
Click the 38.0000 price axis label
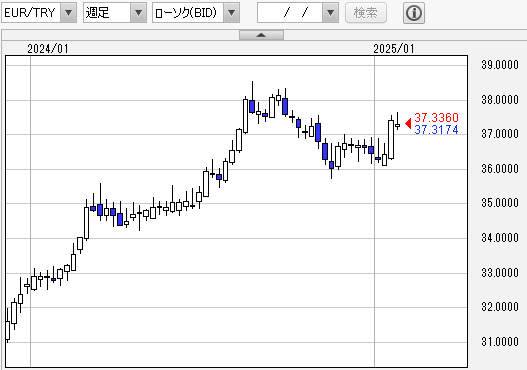coord(500,100)
